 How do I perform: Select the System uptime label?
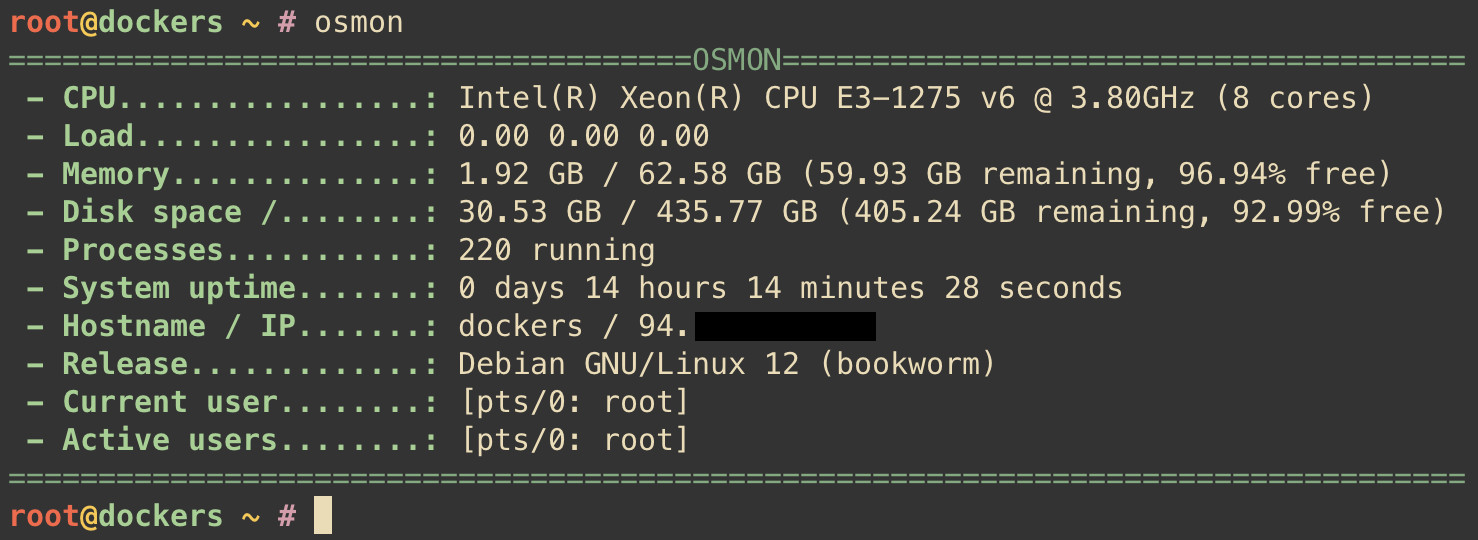point(179,288)
